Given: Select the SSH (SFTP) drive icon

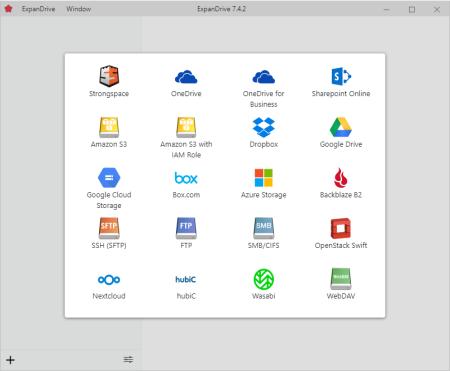Looking at the screenshot, I should point(109,228).
